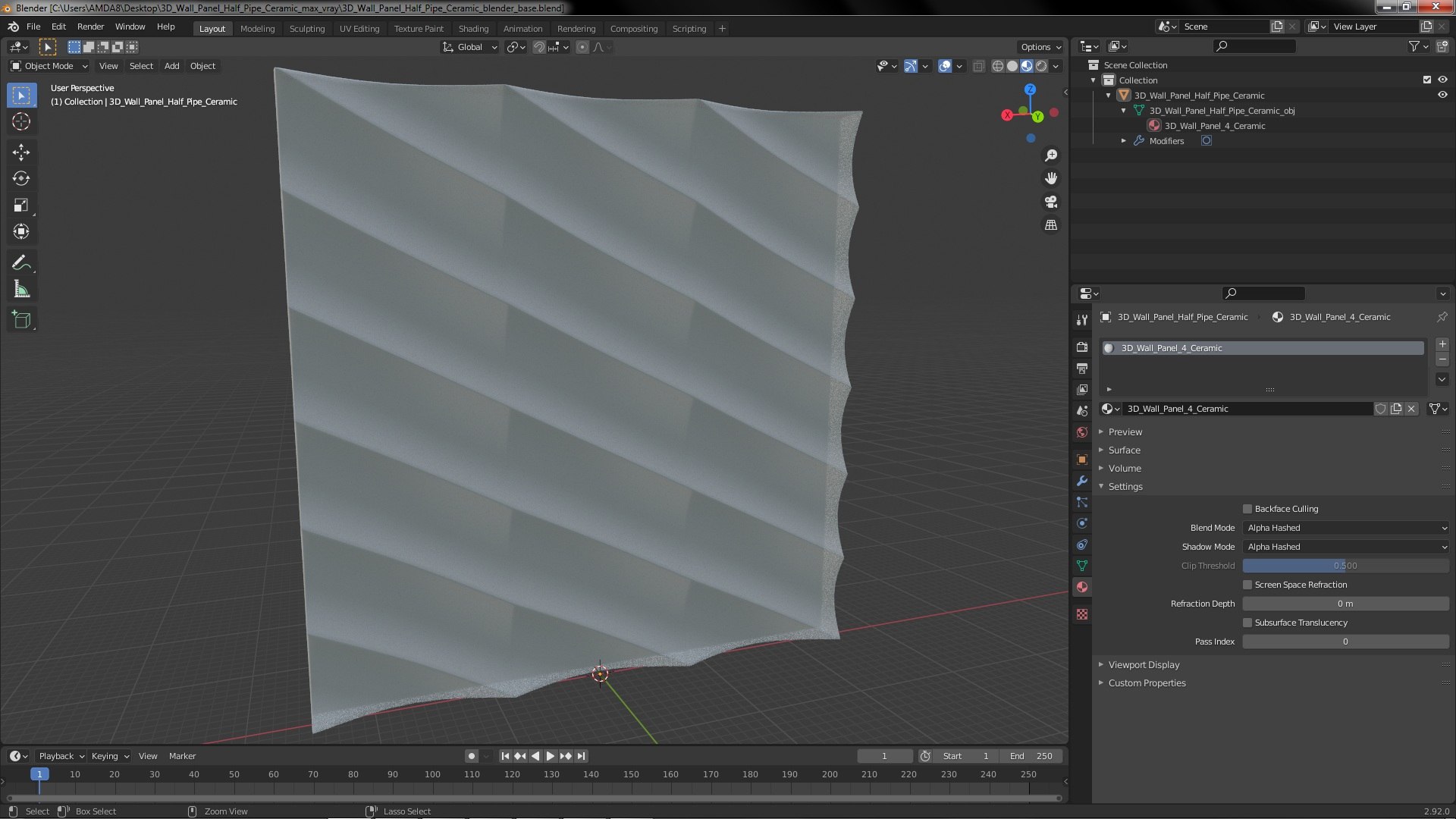Click the zoom view magnifier icon
This screenshot has height=819, width=1456.
point(1051,155)
